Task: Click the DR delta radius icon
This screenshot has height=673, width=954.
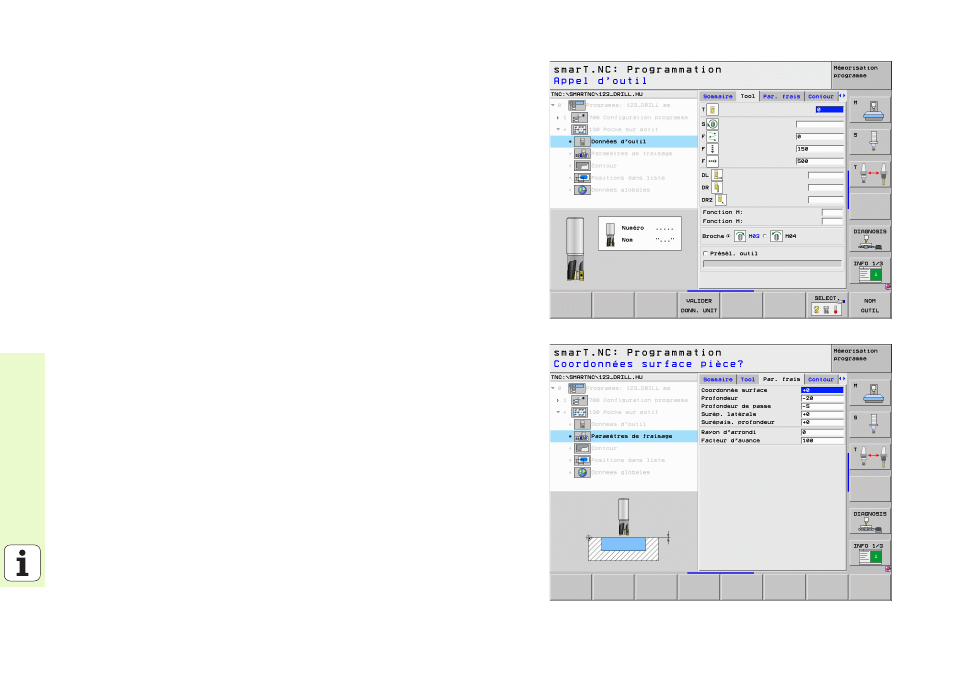Action: [x=717, y=187]
